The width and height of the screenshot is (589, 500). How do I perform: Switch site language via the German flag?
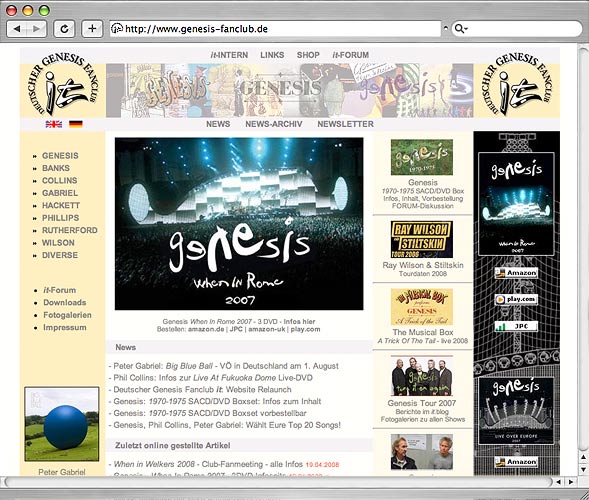pos(76,124)
